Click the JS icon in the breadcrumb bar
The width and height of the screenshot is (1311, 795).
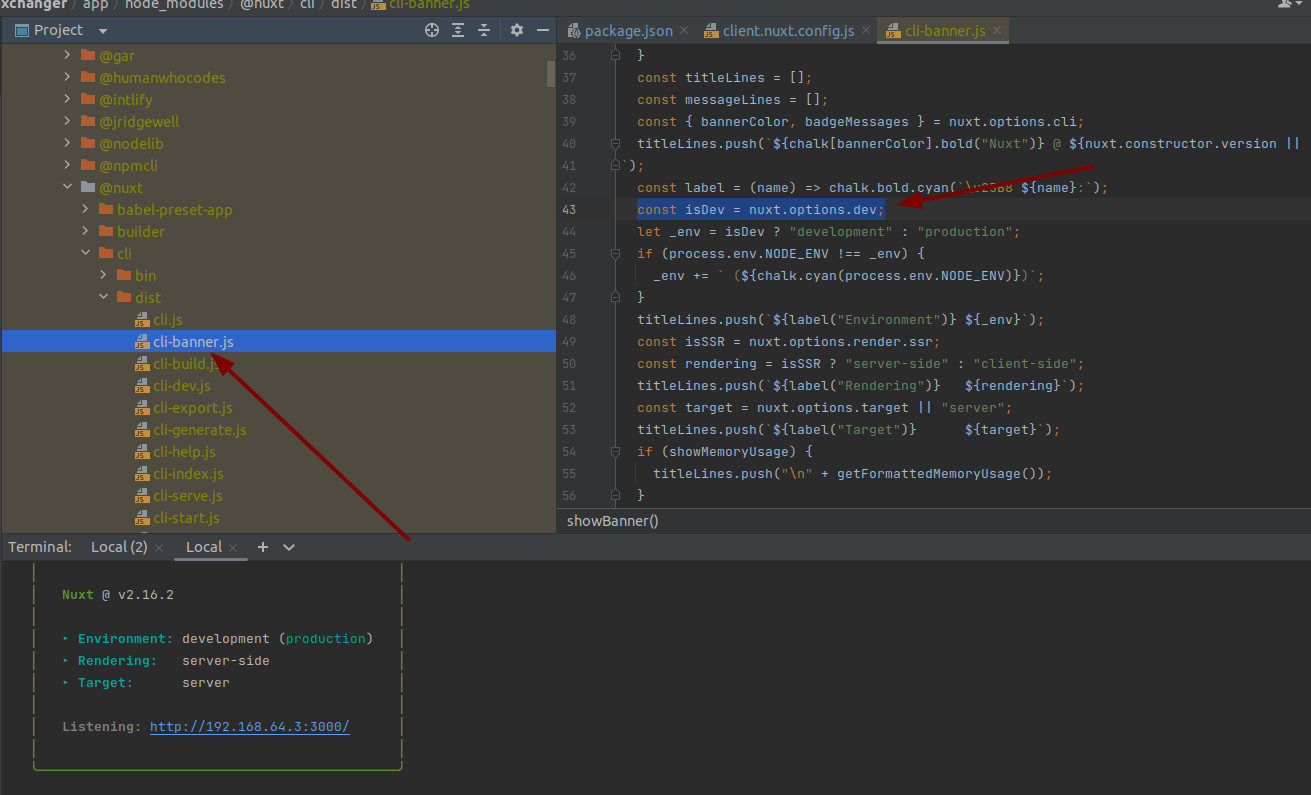click(x=378, y=5)
